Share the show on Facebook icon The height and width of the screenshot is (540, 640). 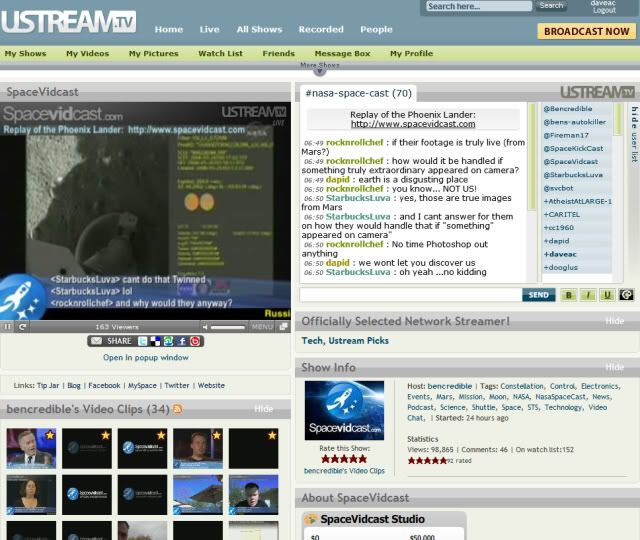[182, 341]
